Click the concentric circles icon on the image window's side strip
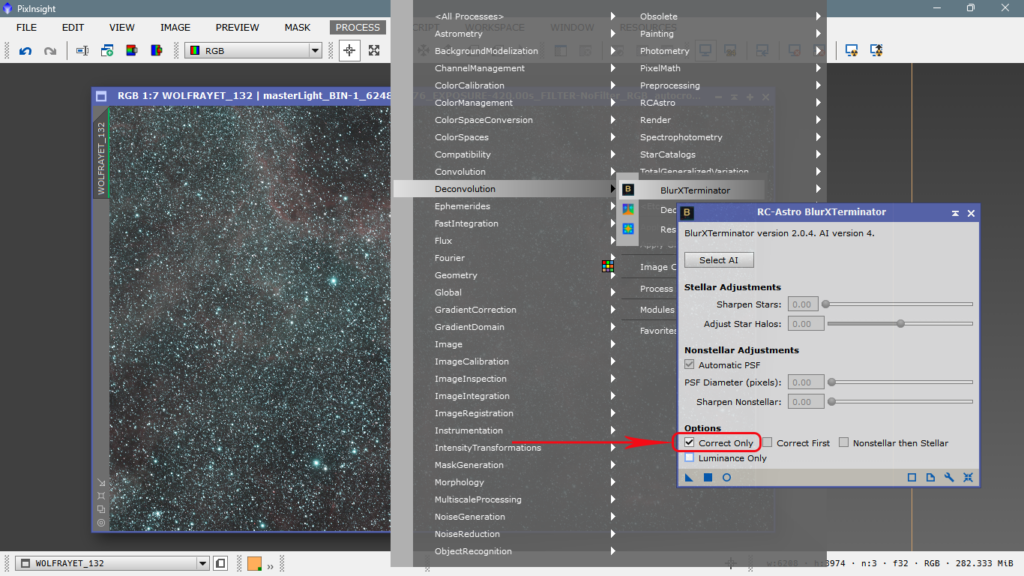The height and width of the screenshot is (576, 1024). pos(101,522)
